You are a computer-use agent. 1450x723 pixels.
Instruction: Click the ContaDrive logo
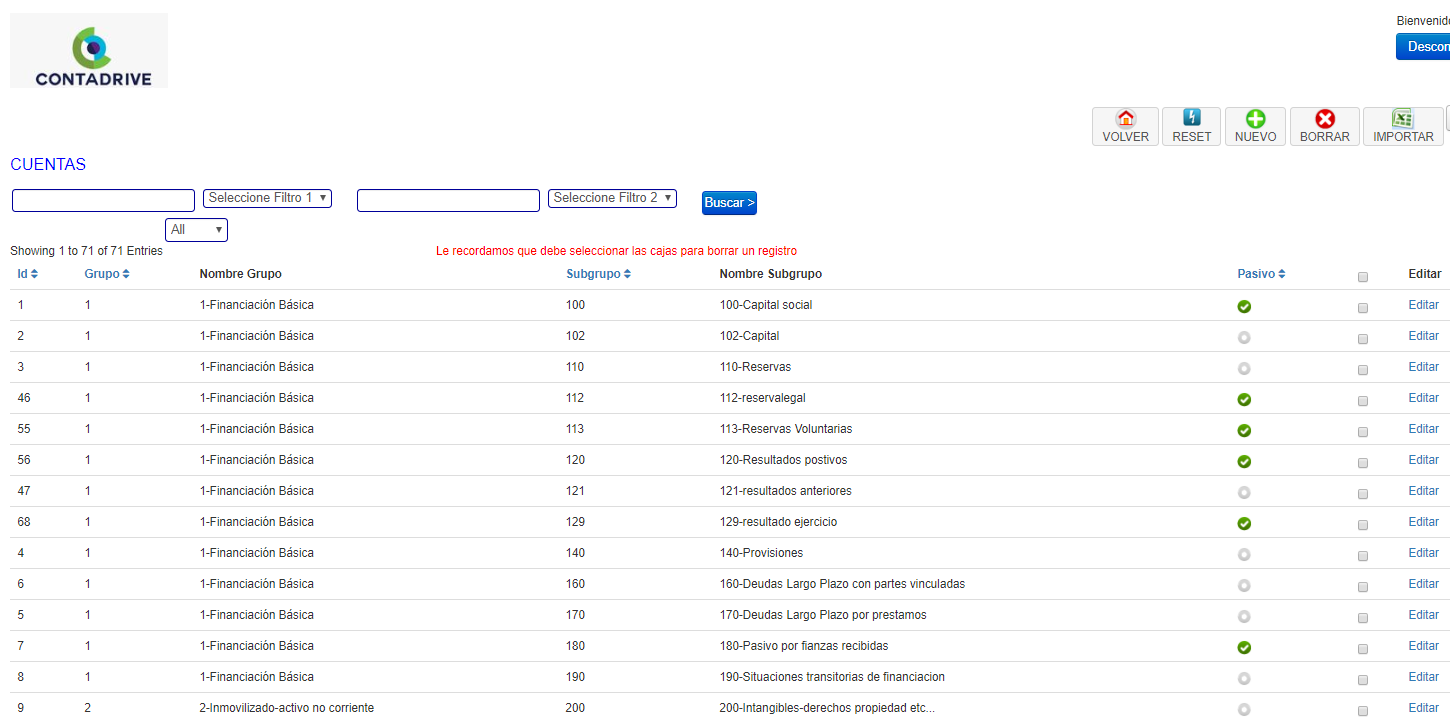pyautogui.click(x=89, y=51)
